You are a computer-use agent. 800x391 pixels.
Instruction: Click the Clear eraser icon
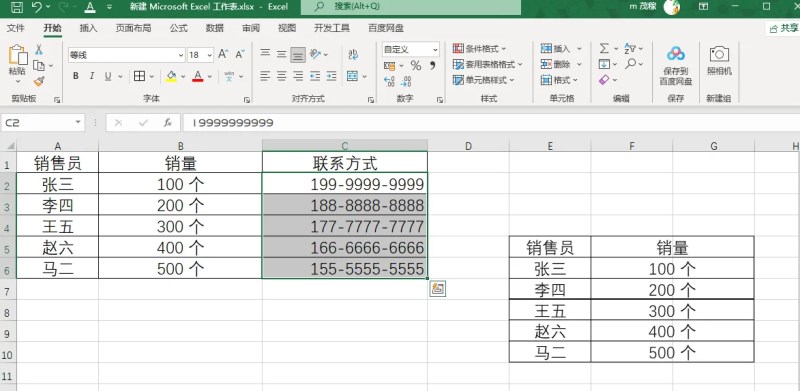(x=604, y=80)
